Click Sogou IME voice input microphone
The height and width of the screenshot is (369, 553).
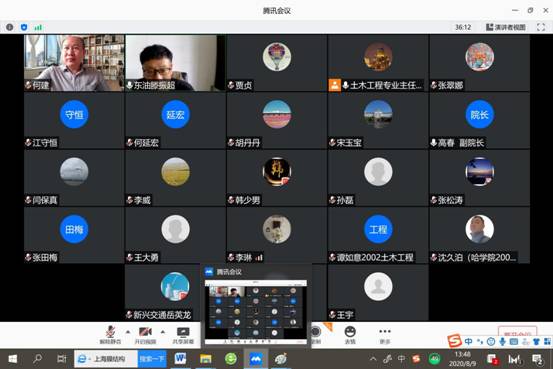tap(503, 341)
